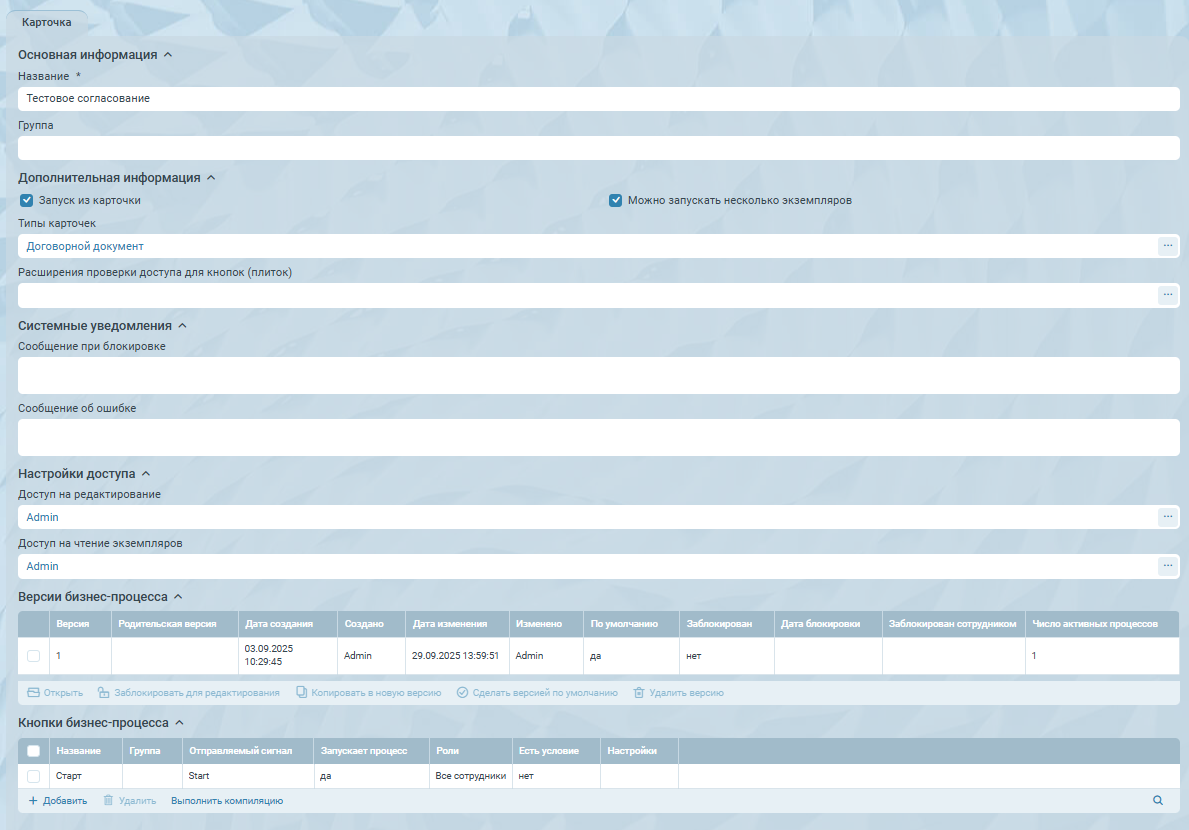This screenshot has width=1189, height=830.
Task: Check the select-all checkbox in buttons table header
Action: point(34,751)
